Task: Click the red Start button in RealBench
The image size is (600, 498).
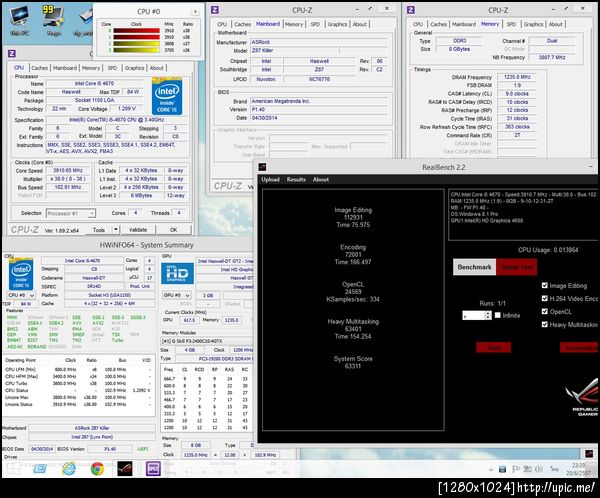Action: click(494, 347)
